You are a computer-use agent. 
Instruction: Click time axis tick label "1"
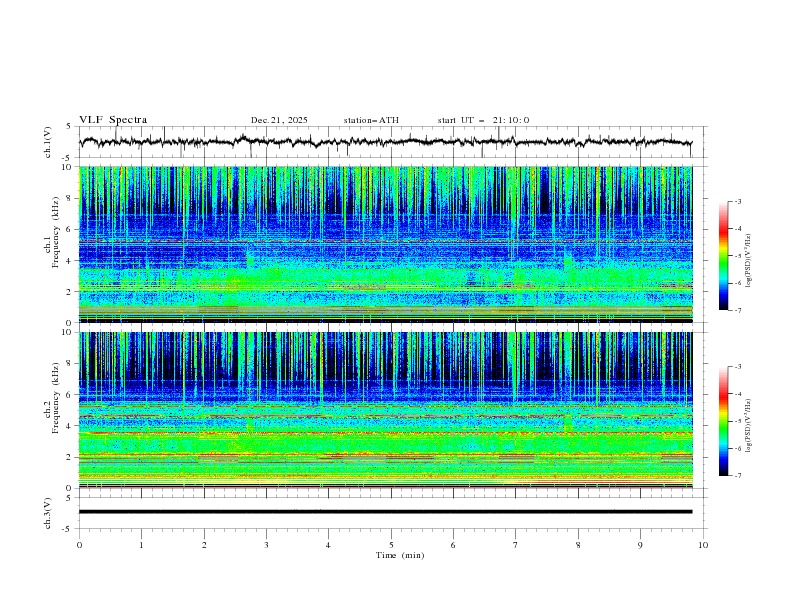point(141,545)
